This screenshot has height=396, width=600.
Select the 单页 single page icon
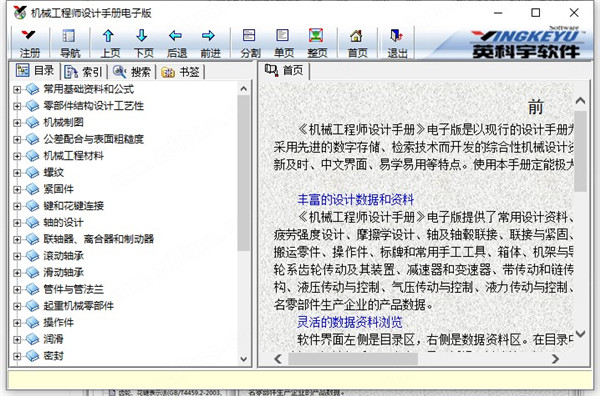283,43
